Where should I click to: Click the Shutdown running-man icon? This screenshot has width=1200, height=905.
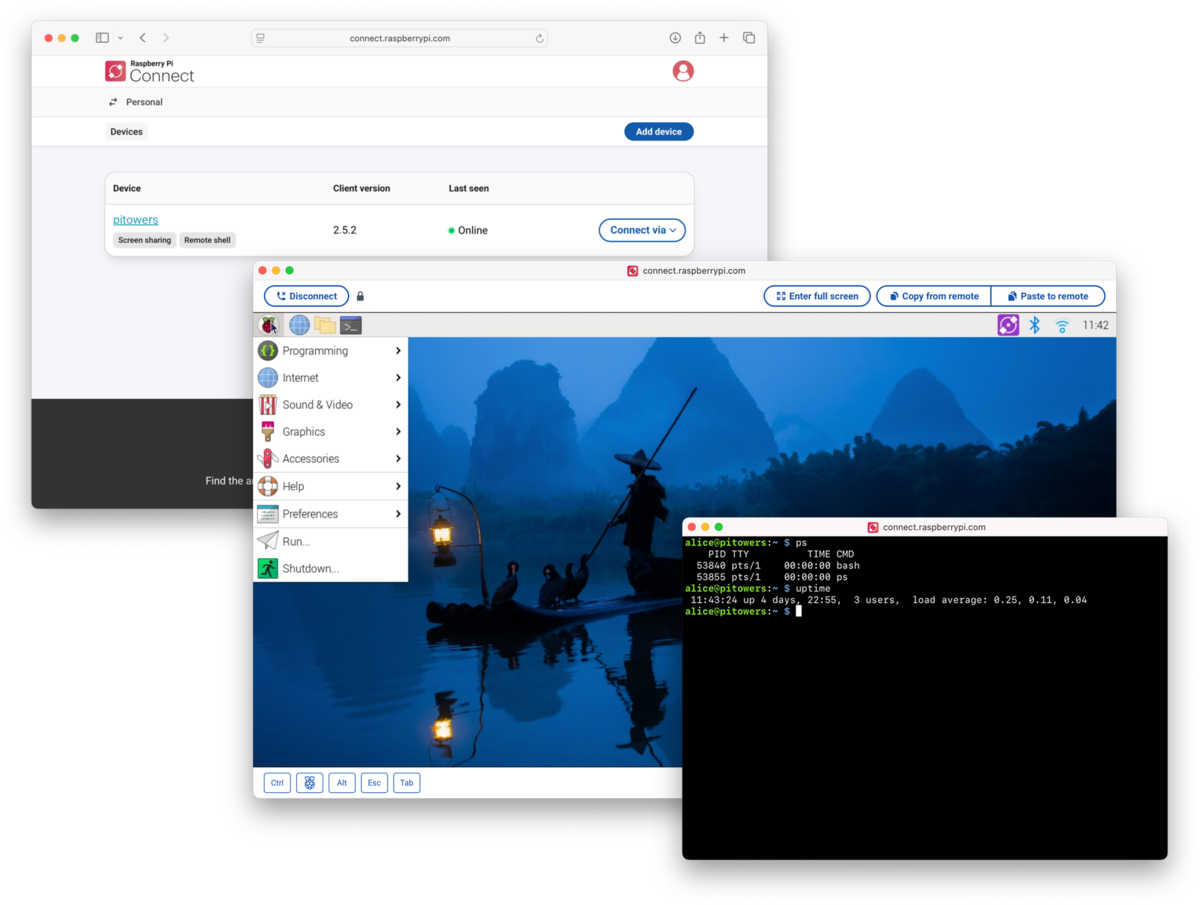[x=268, y=568]
